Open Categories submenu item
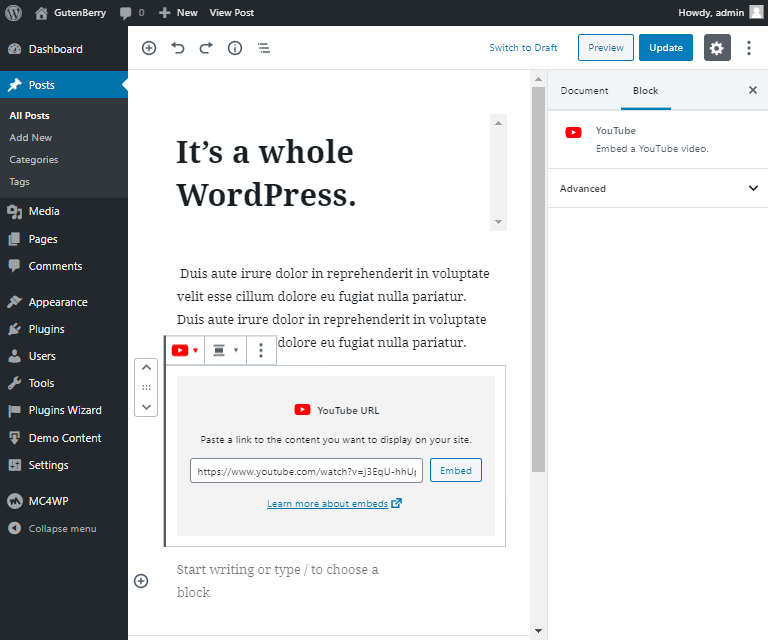768x640 pixels. (x=34, y=160)
